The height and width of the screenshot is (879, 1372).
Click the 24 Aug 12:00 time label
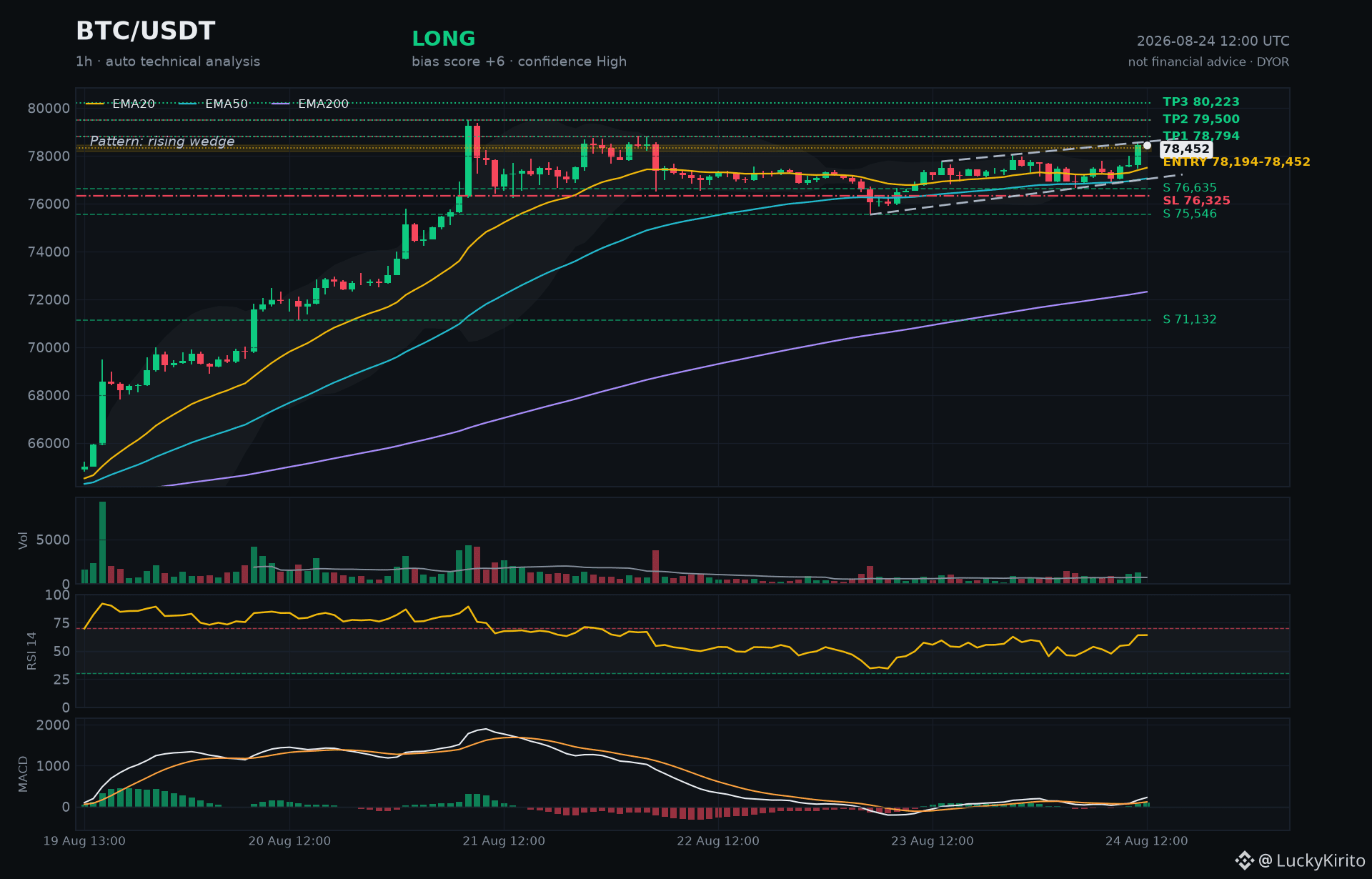tap(1147, 841)
